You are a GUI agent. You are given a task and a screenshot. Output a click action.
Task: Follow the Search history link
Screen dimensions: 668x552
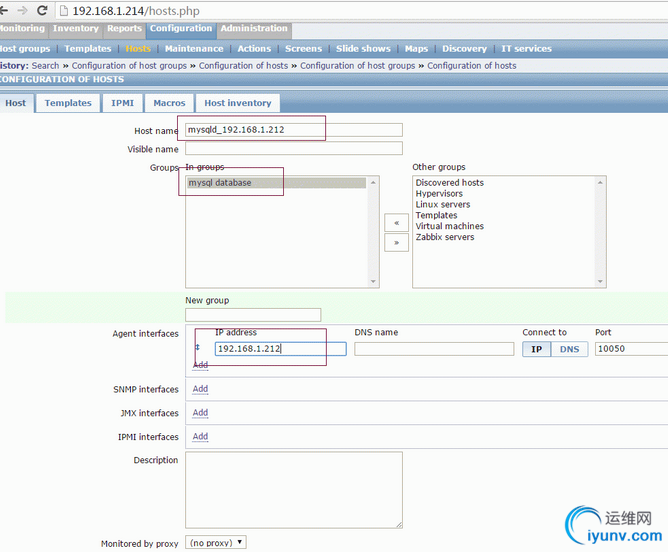tap(45, 66)
